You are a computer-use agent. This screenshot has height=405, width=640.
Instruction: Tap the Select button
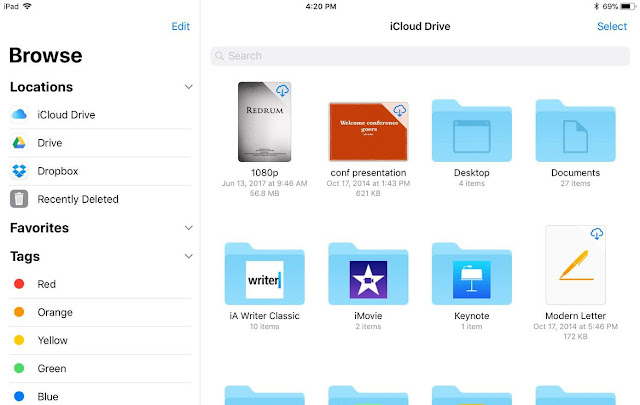click(x=611, y=27)
